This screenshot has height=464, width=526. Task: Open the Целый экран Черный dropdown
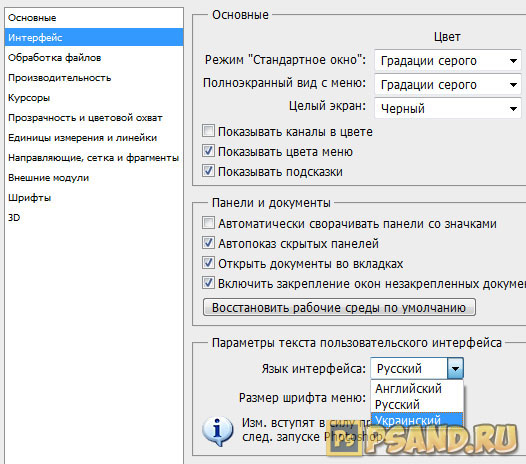tap(448, 108)
